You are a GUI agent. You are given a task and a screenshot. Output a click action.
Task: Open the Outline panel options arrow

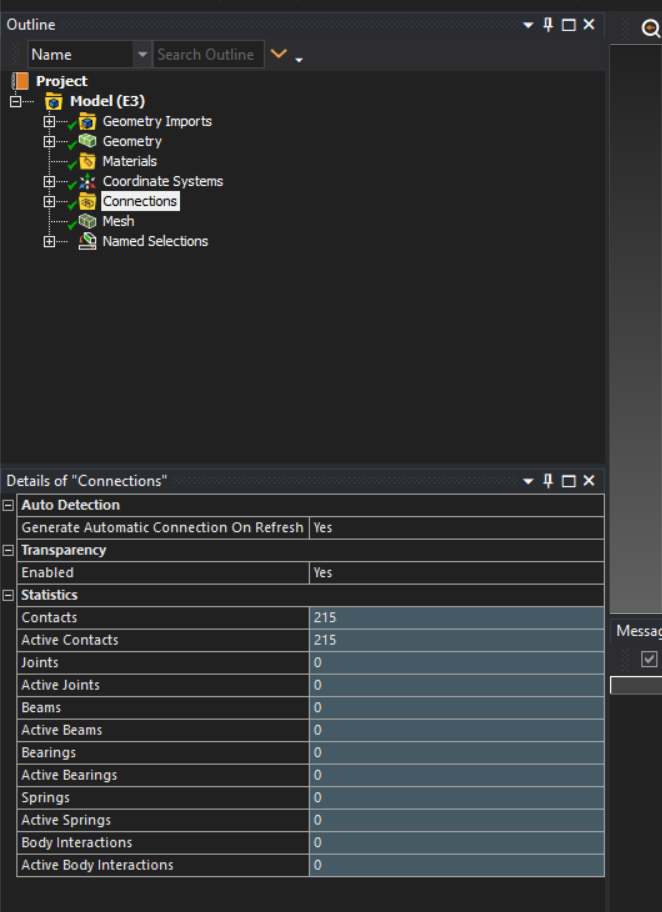point(528,25)
